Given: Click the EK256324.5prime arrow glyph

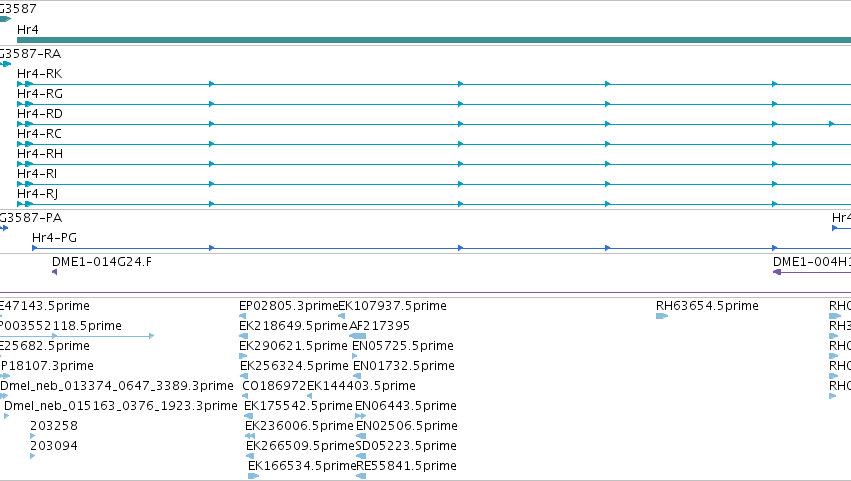Looking at the screenshot, I should (244, 376).
